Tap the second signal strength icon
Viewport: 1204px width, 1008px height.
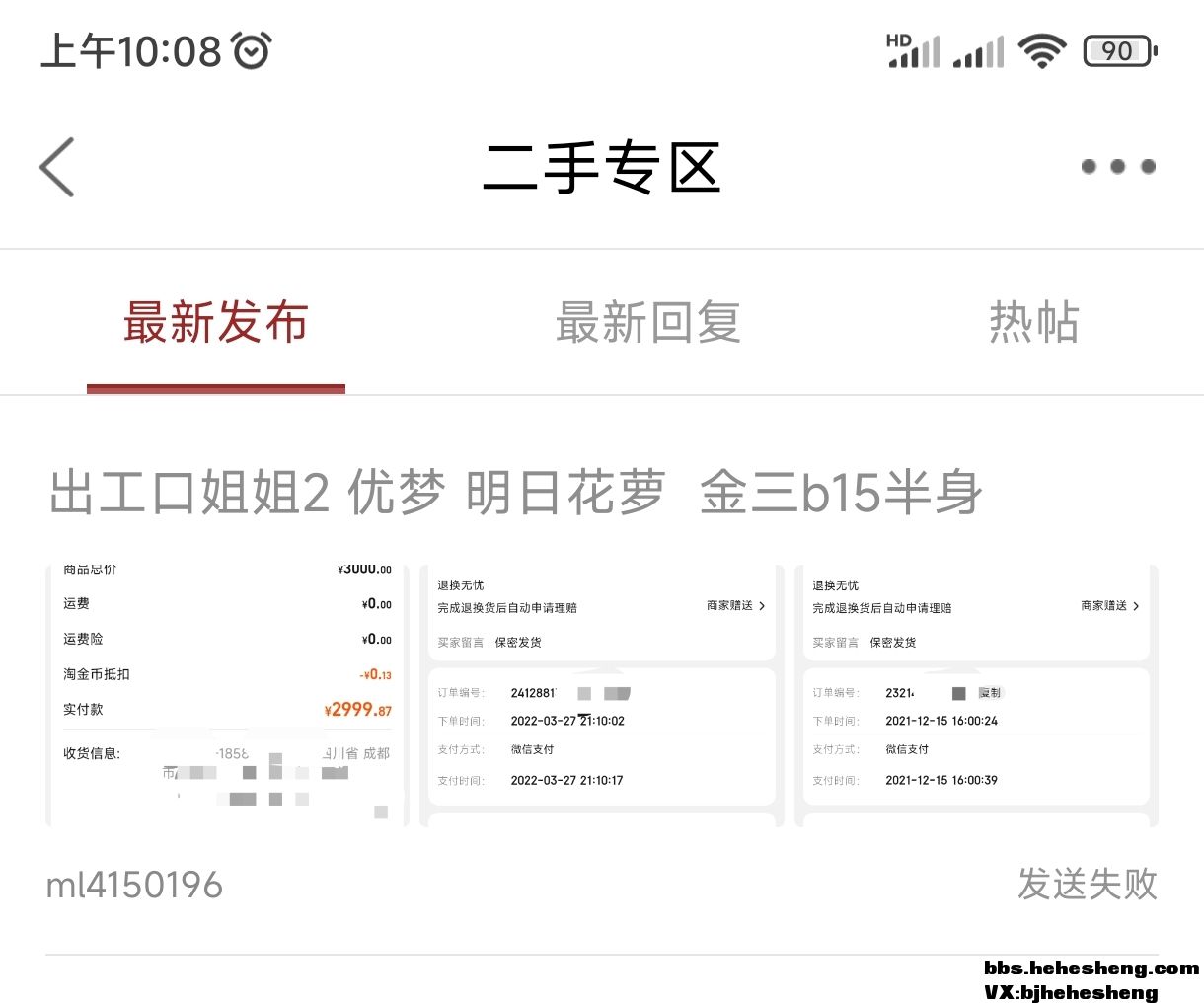tap(978, 51)
